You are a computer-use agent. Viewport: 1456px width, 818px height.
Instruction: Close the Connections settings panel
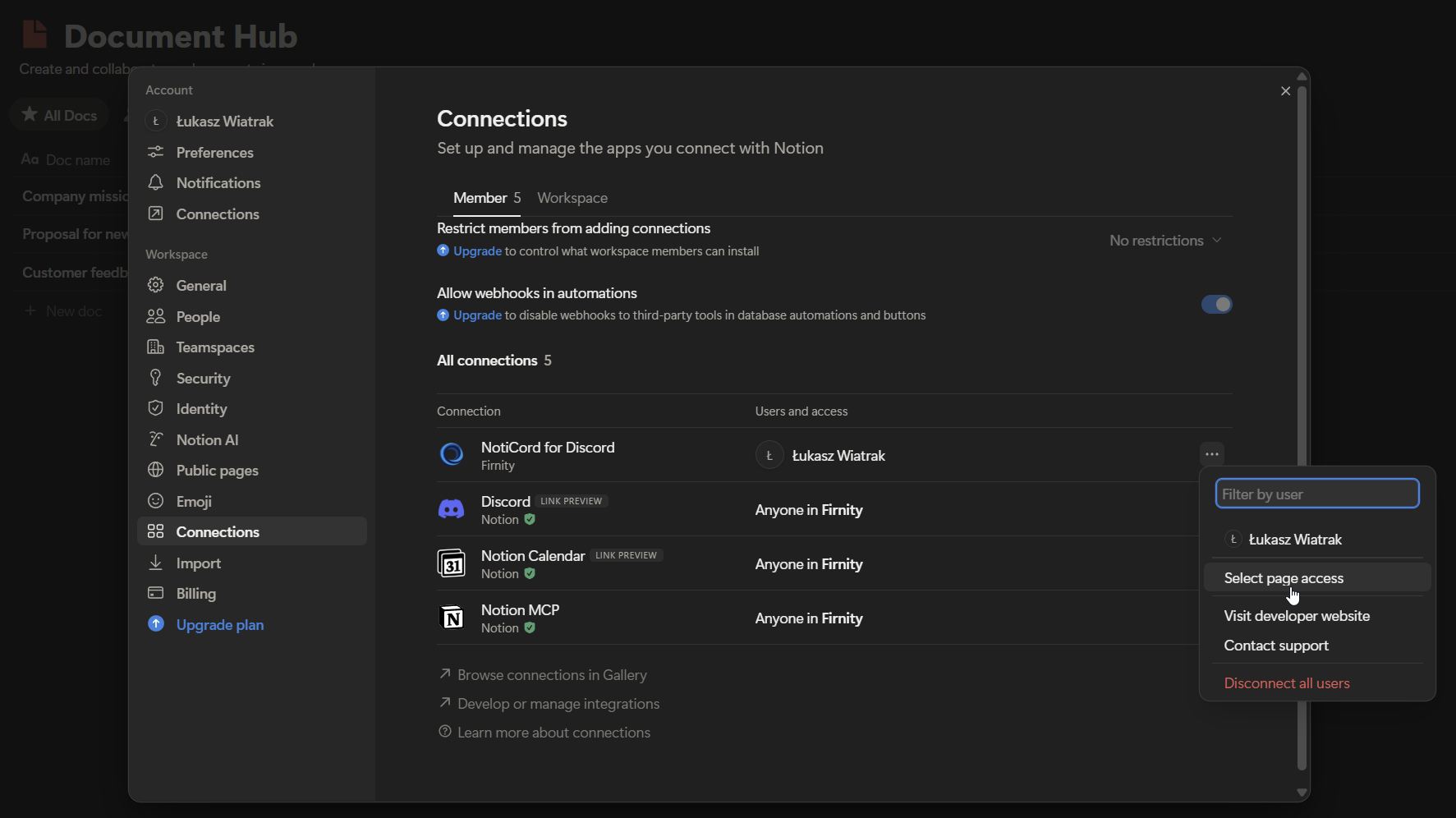coord(1285,91)
